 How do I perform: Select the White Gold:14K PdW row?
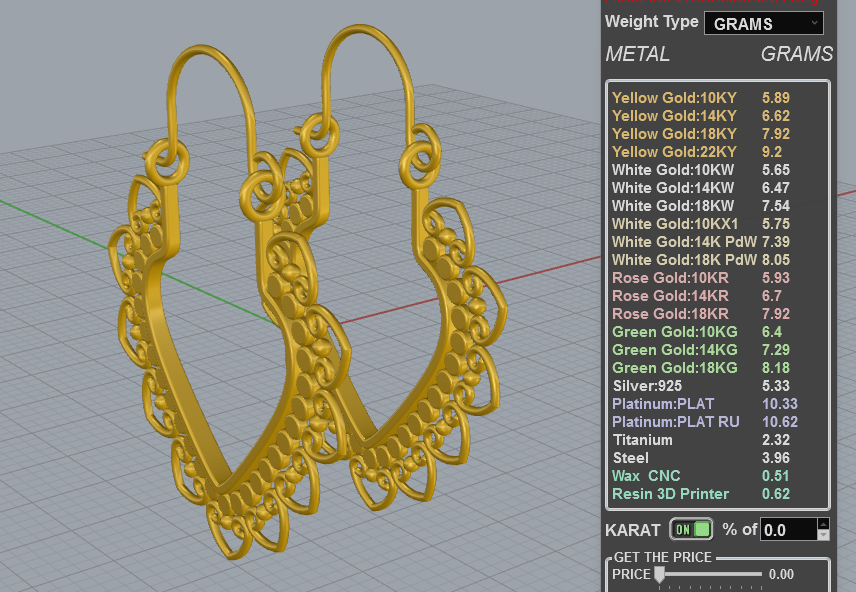click(718, 242)
